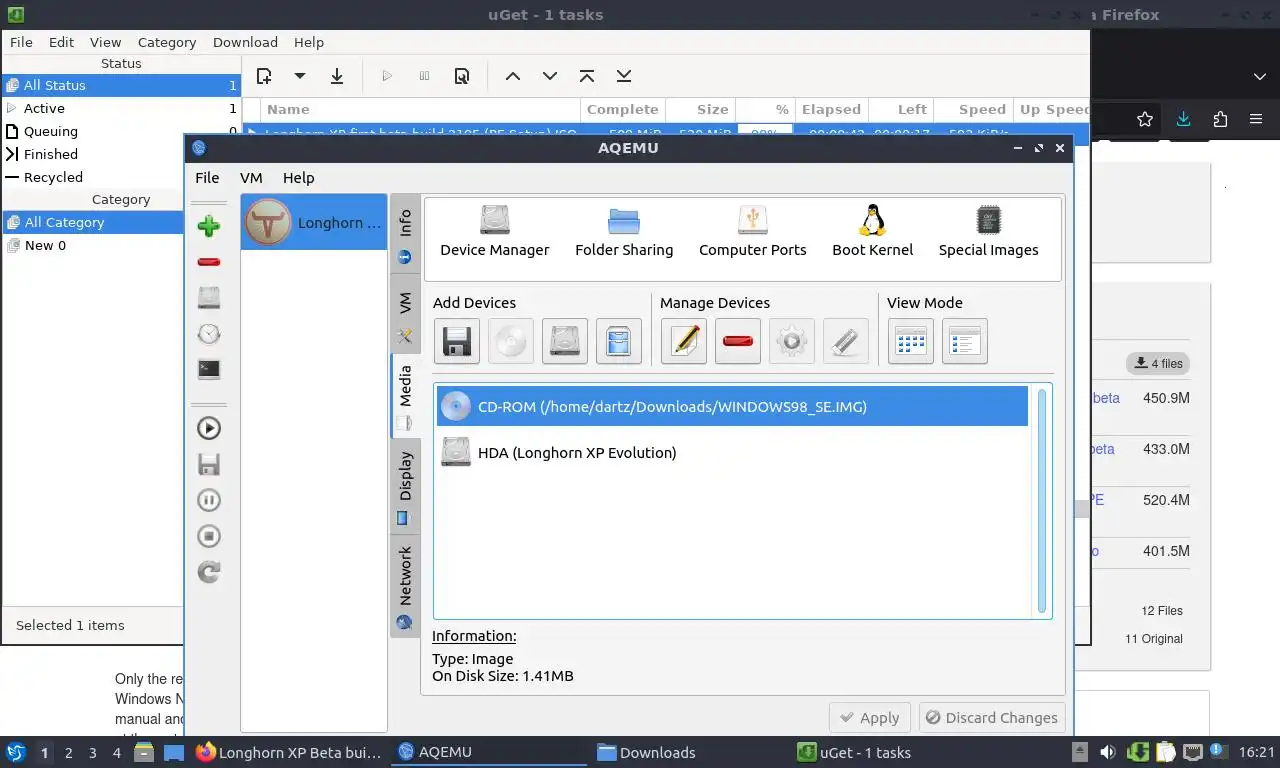Open AQEMU File menu
Screen dimensions: 1280x768
(x=207, y=177)
